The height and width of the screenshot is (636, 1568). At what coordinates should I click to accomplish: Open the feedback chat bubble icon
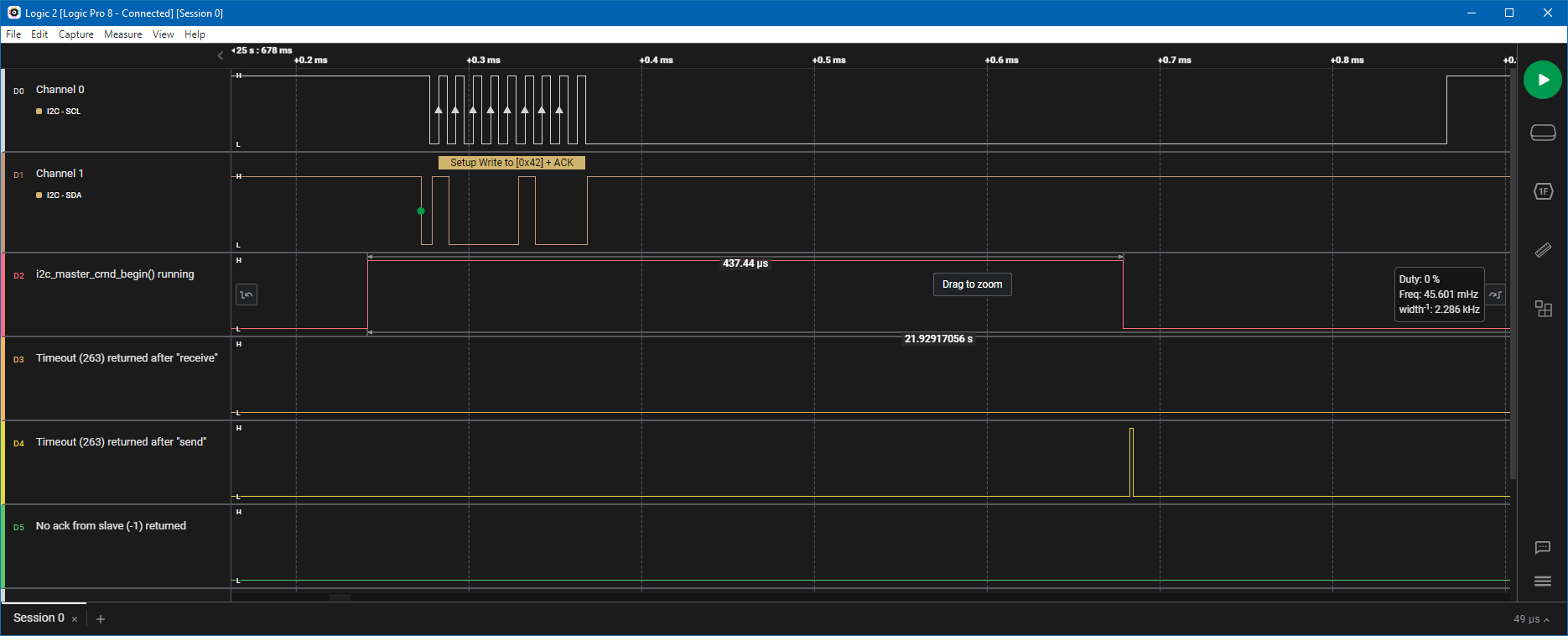[x=1543, y=548]
